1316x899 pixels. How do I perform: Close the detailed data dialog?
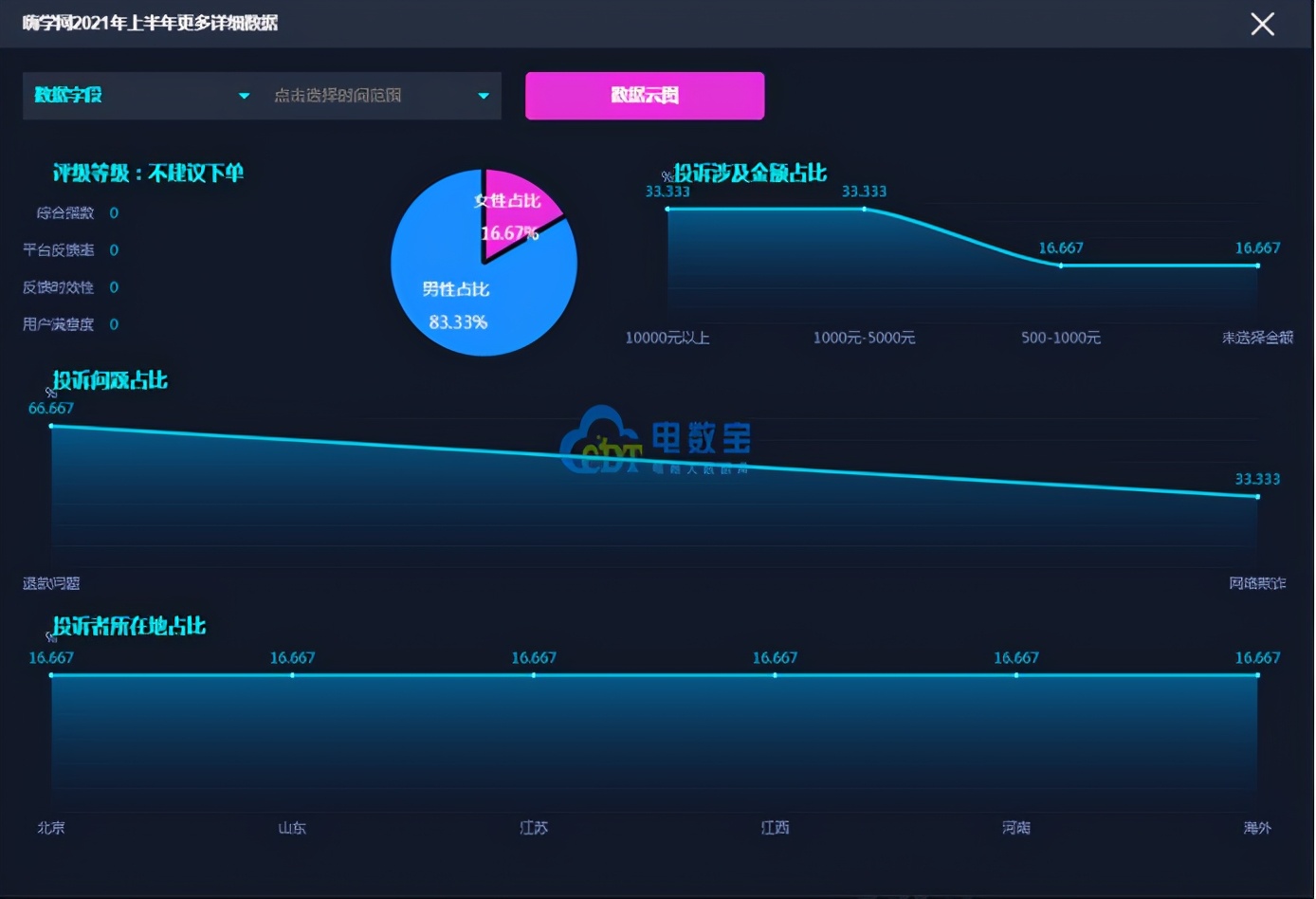pyautogui.click(x=1262, y=24)
